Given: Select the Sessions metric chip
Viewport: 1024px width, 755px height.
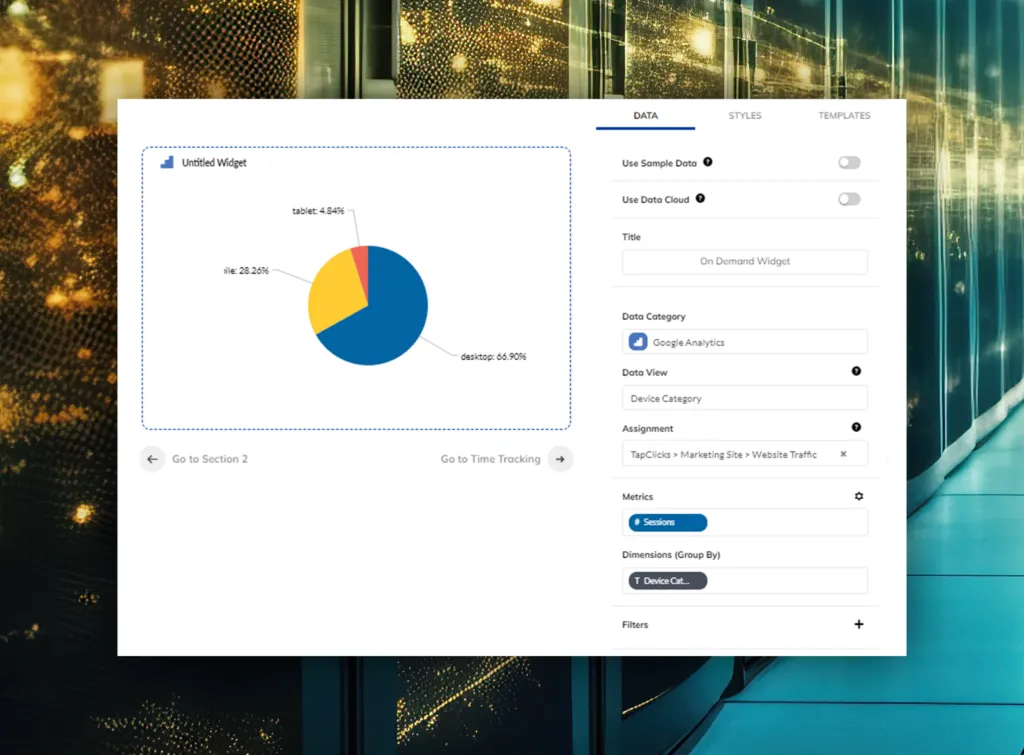Looking at the screenshot, I should point(667,522).
